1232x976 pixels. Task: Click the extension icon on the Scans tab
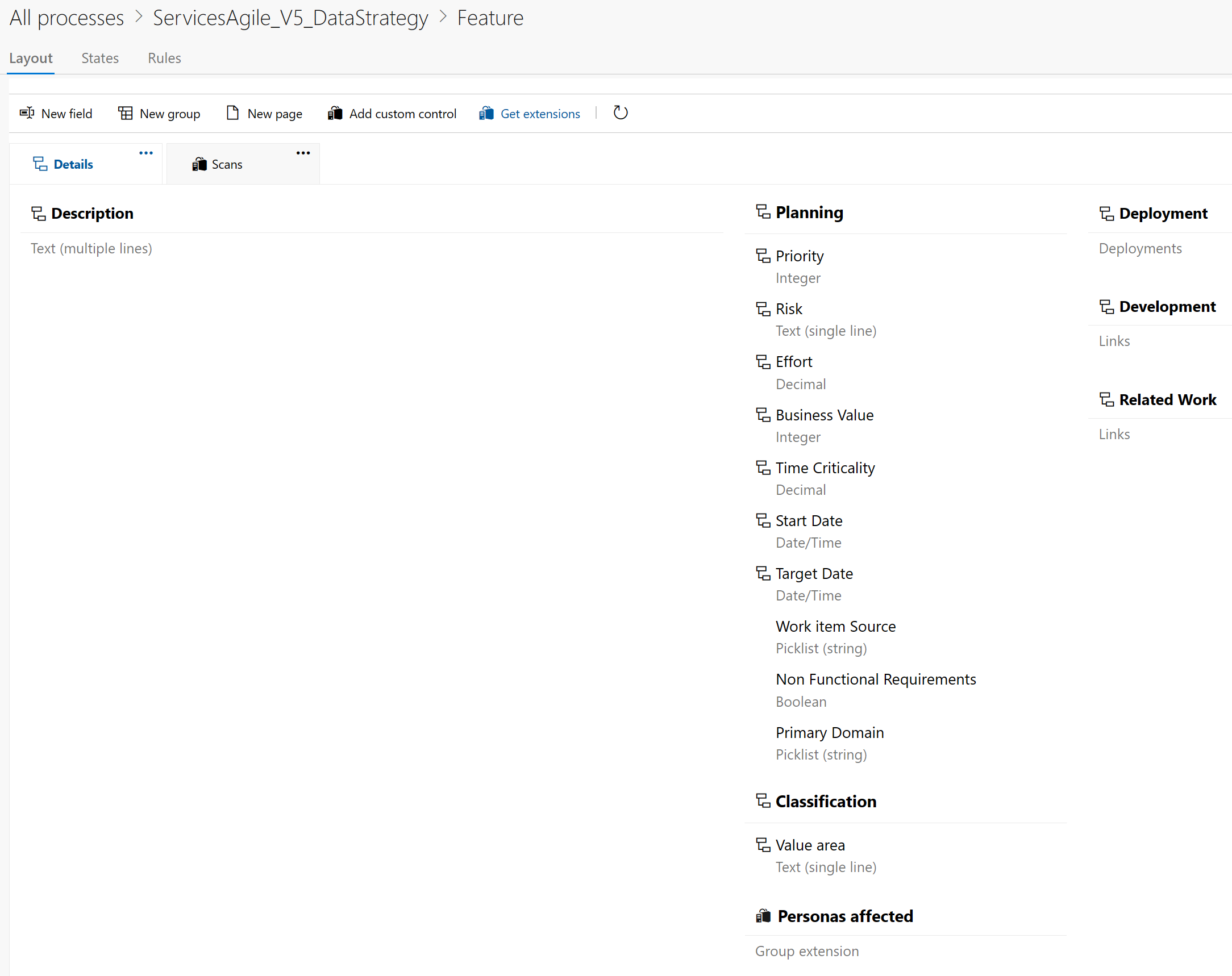[x=199, y=164]
